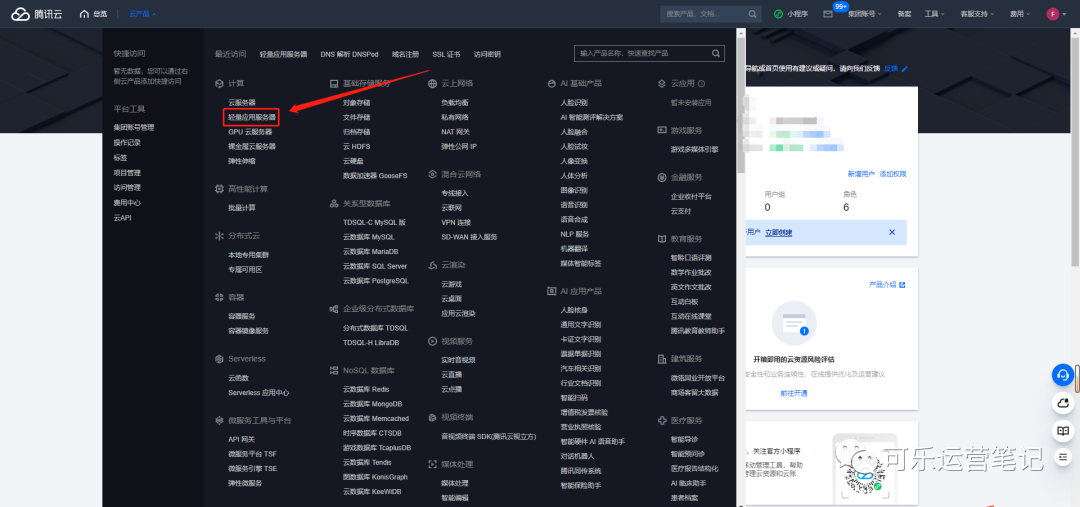Click the 新增用户 link
1080x507 pixels.
pos(861,174)
